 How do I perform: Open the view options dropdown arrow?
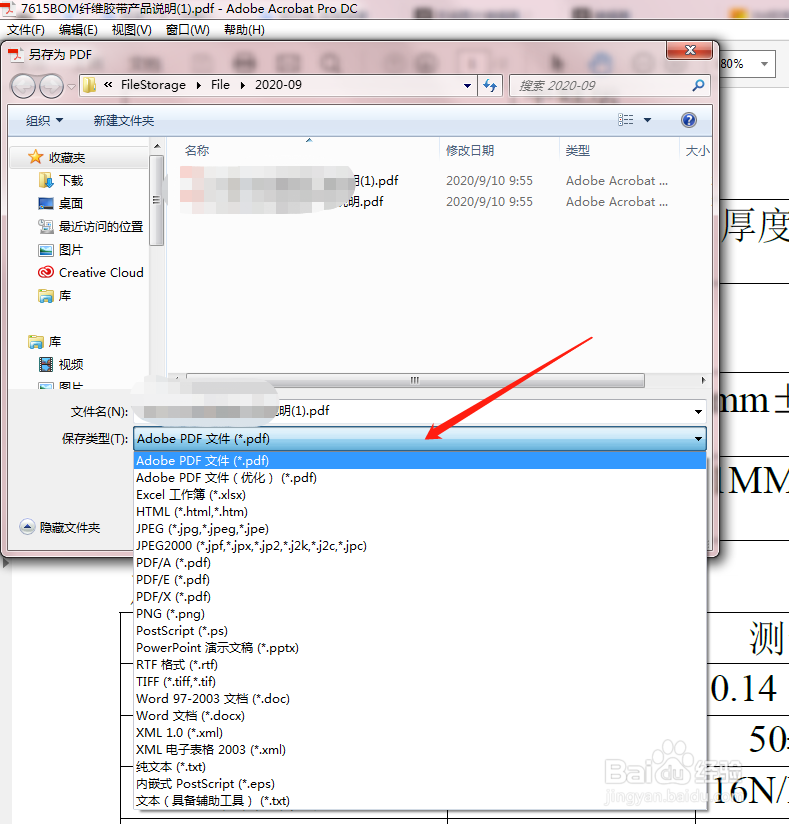point(648,120)
